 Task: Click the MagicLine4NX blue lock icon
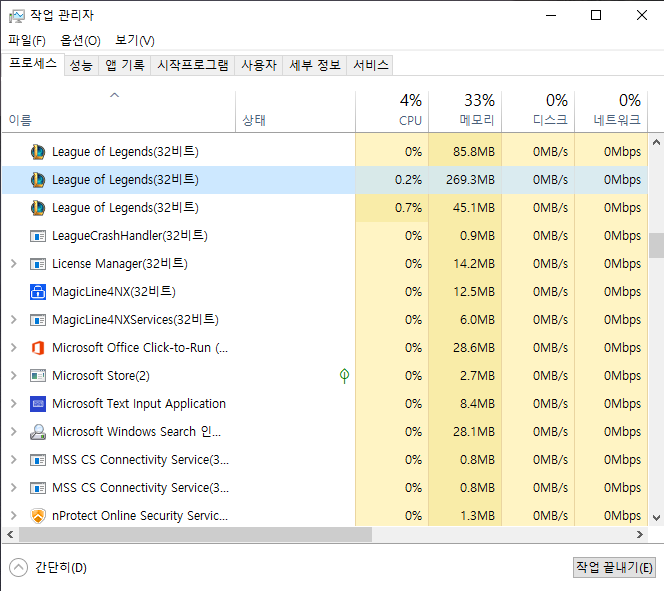(x=38, y=292)
